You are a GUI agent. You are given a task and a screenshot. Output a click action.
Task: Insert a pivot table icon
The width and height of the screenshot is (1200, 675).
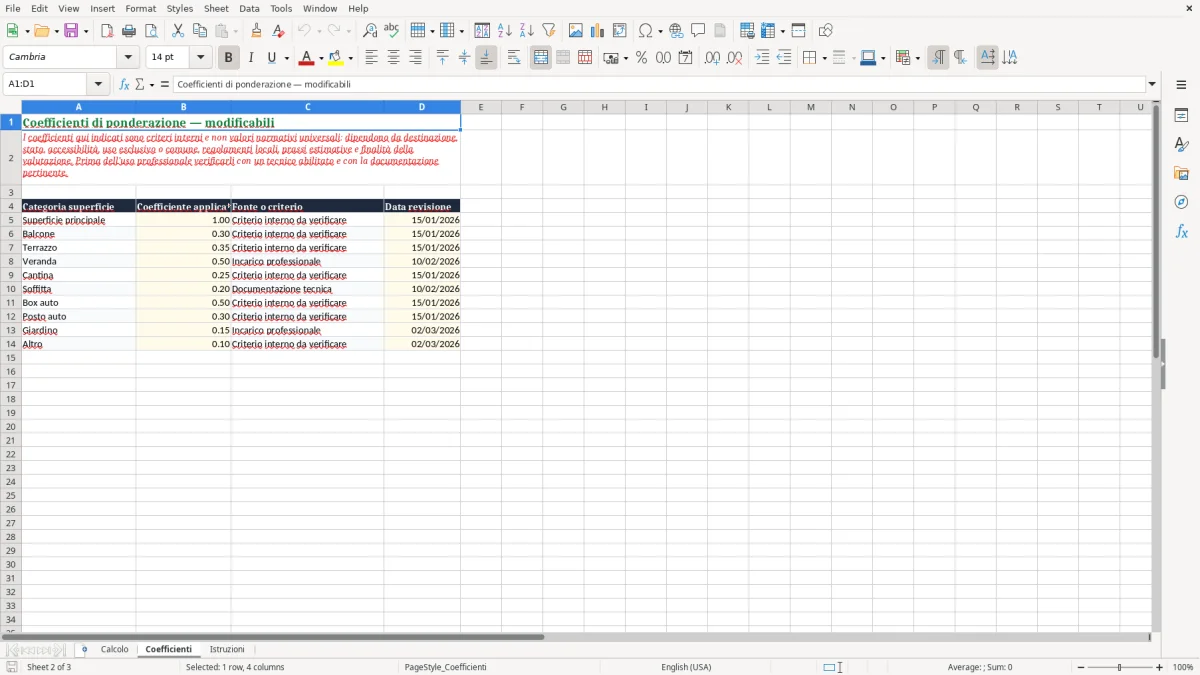[620, 31]
